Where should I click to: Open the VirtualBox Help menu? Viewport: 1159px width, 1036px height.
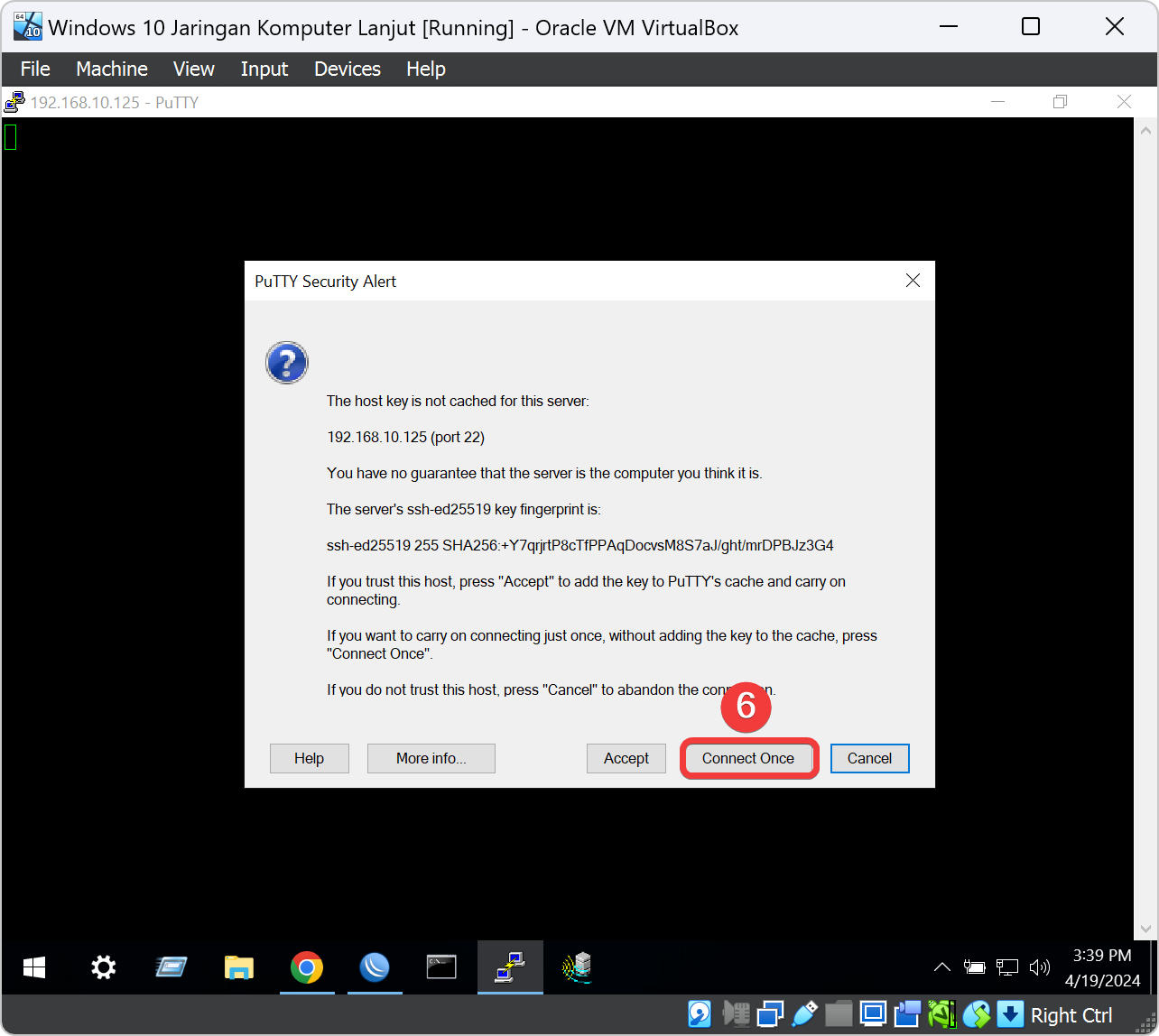426,69
